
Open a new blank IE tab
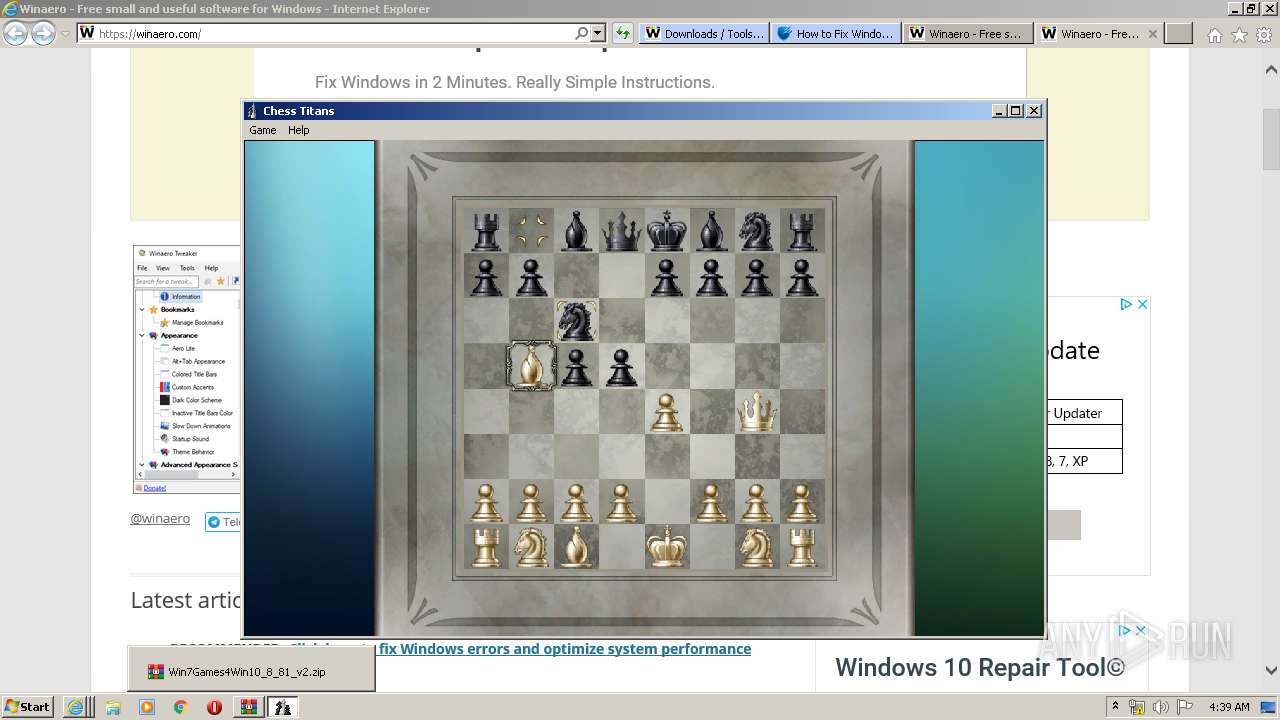click(x=1179, y=33)
